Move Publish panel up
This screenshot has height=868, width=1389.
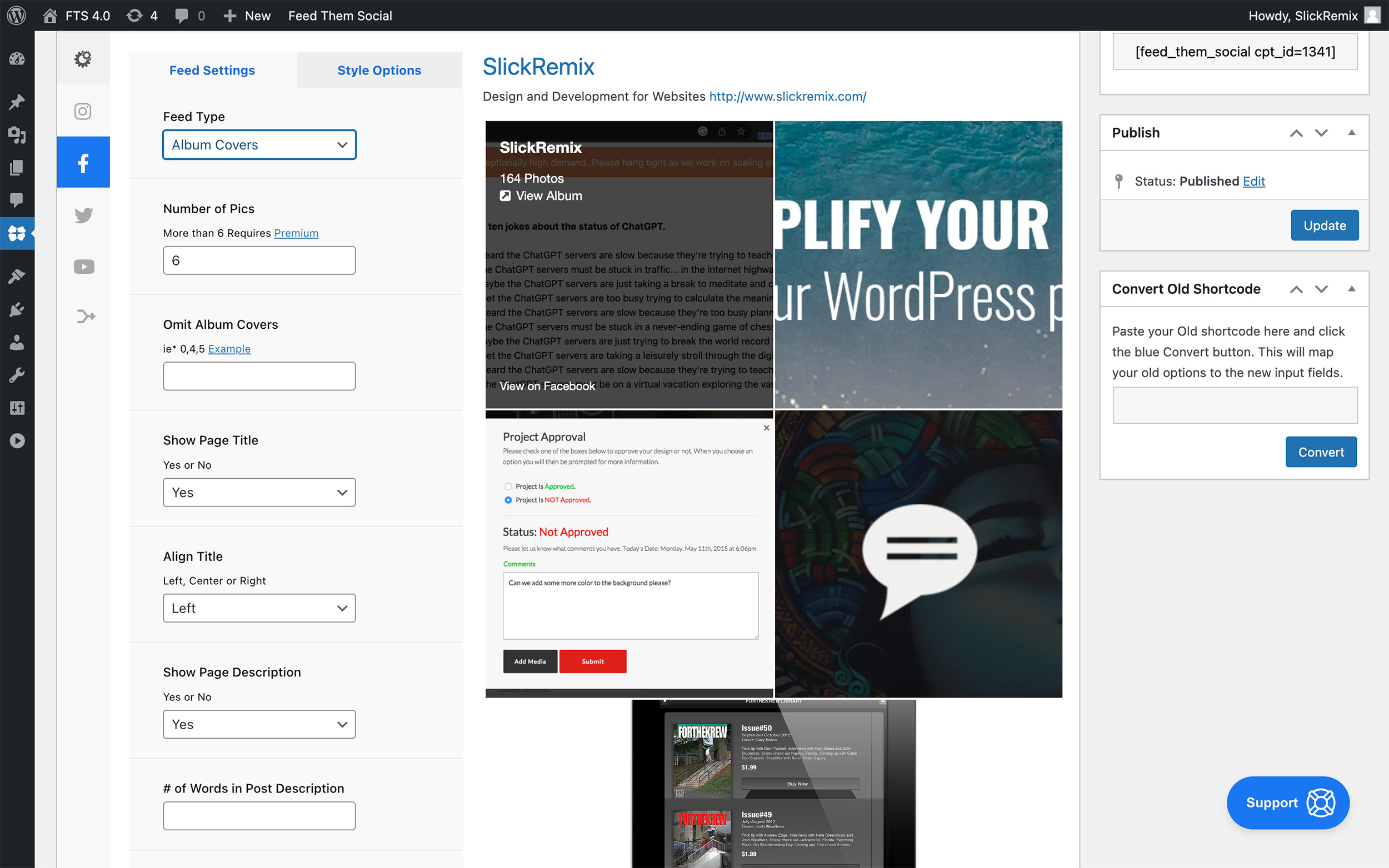1296,133
